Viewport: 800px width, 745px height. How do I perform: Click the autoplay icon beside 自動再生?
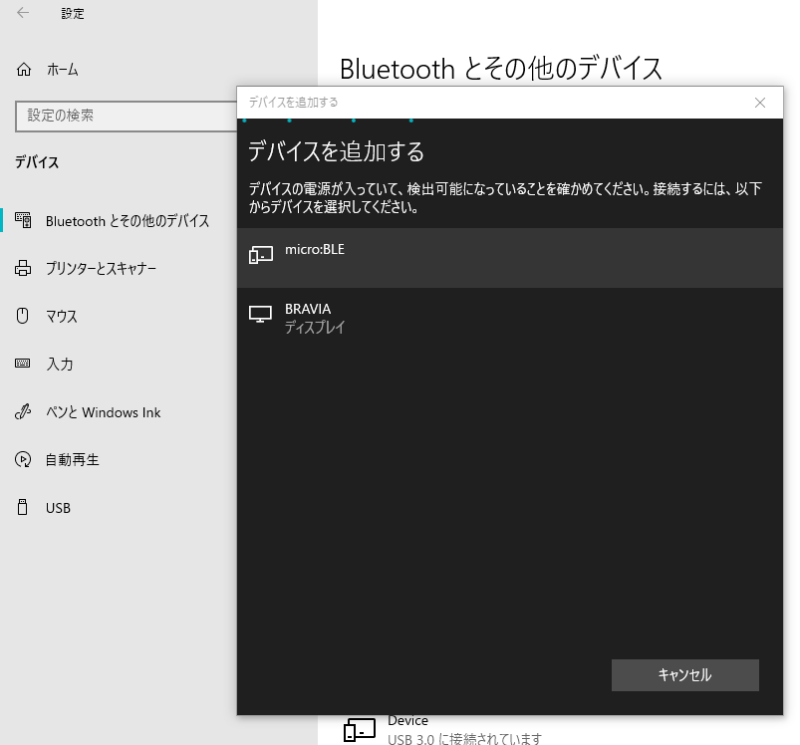(x=23, y=461)
